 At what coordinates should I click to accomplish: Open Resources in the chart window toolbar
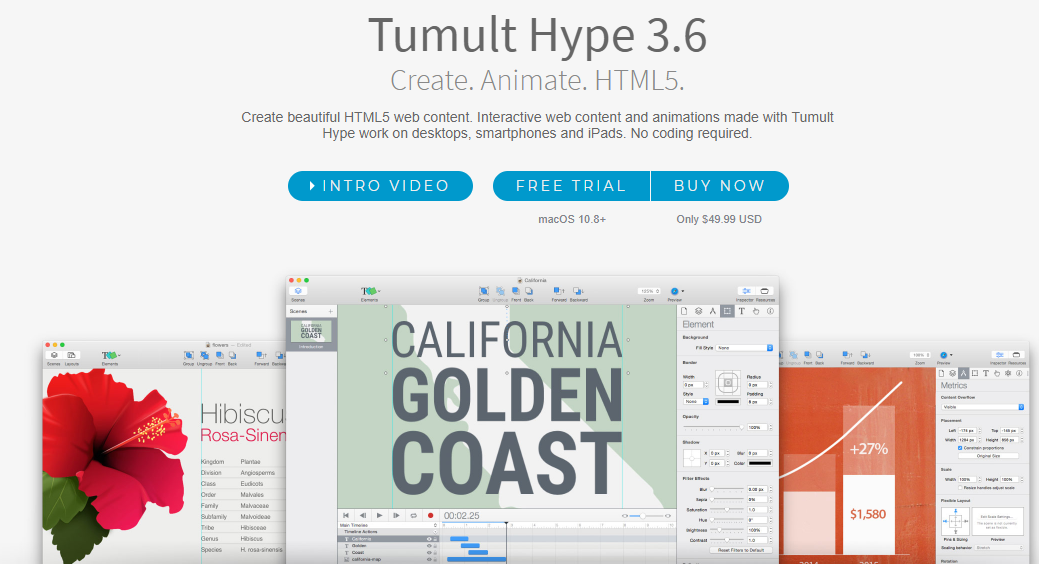(x=1016, y=355)
